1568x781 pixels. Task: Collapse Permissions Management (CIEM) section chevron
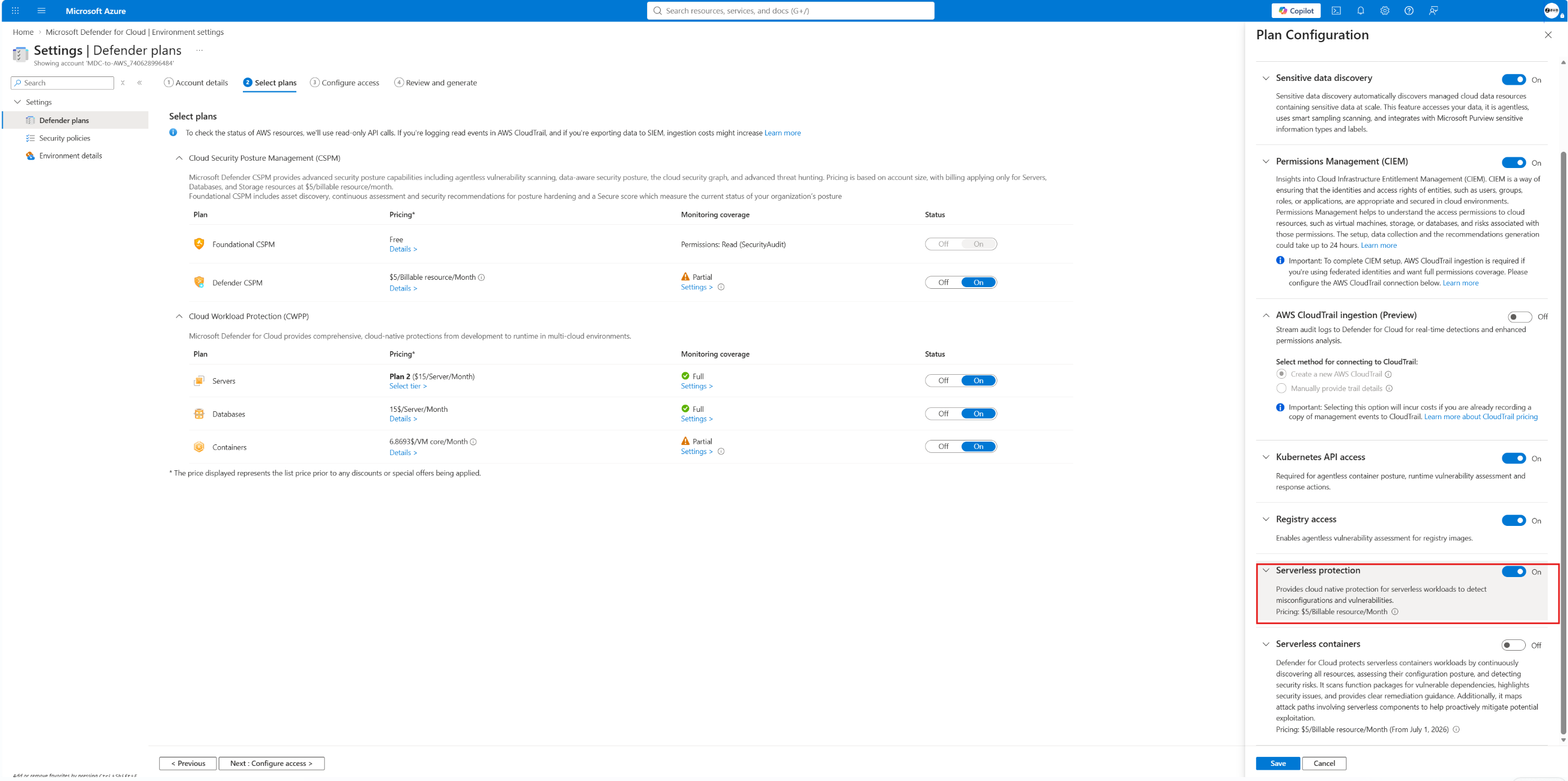[1266, 161]
